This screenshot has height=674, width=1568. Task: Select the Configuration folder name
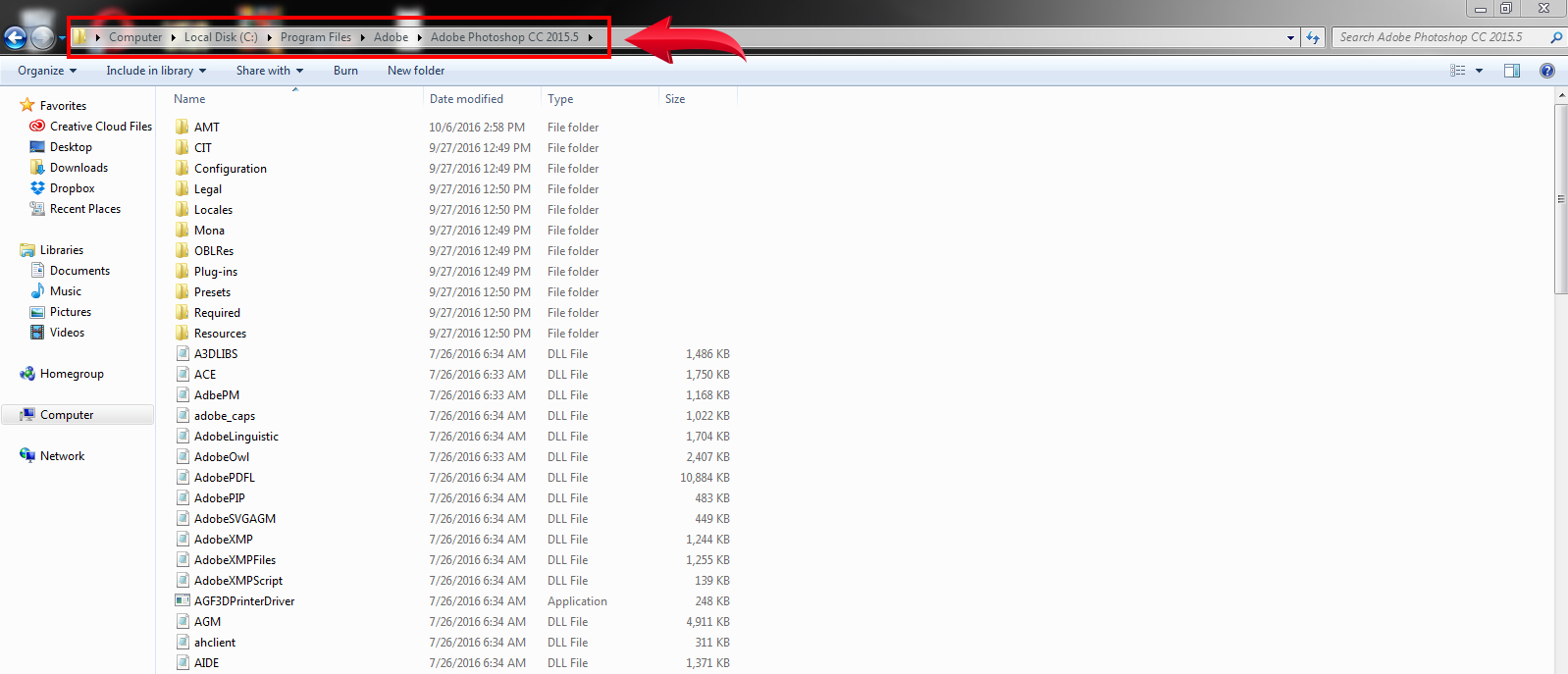[231, 169]
